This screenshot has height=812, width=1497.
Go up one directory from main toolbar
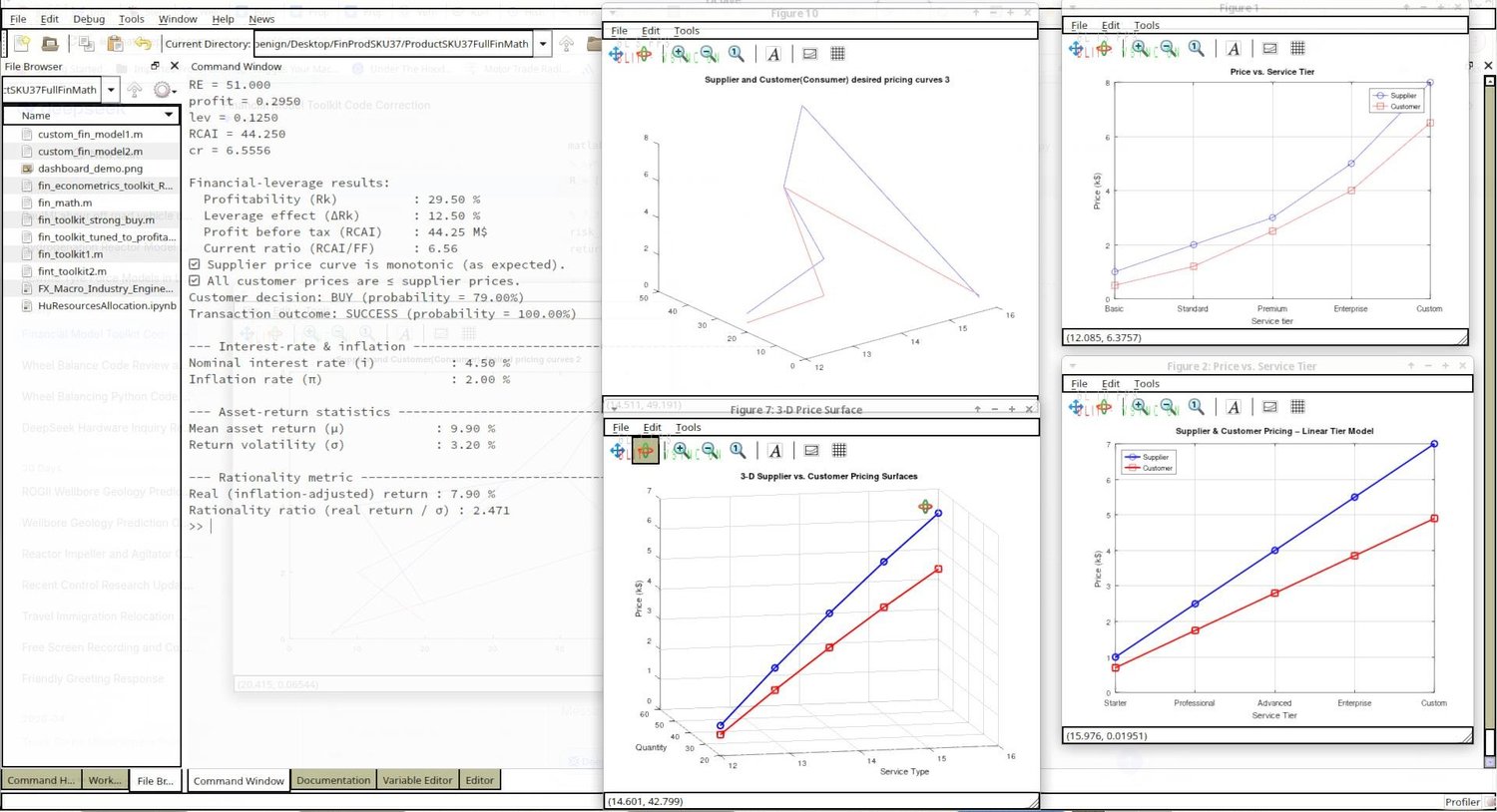(x=567, y=44)
